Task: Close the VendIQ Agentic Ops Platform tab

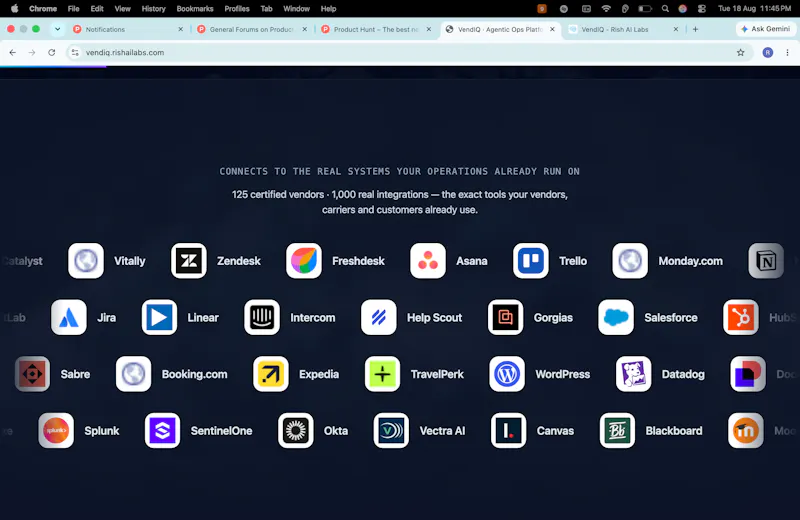Action: [552, 30]
